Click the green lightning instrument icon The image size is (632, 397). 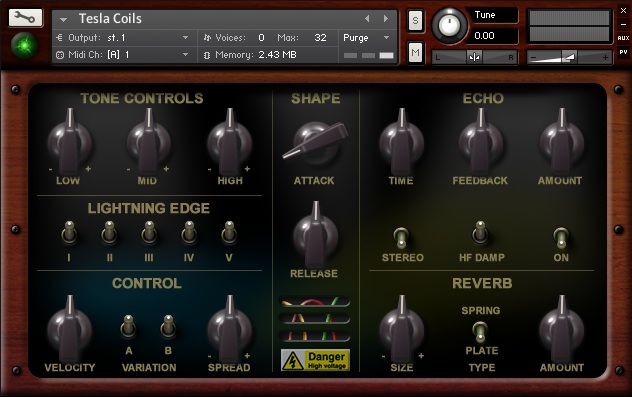tap(25, 45)
